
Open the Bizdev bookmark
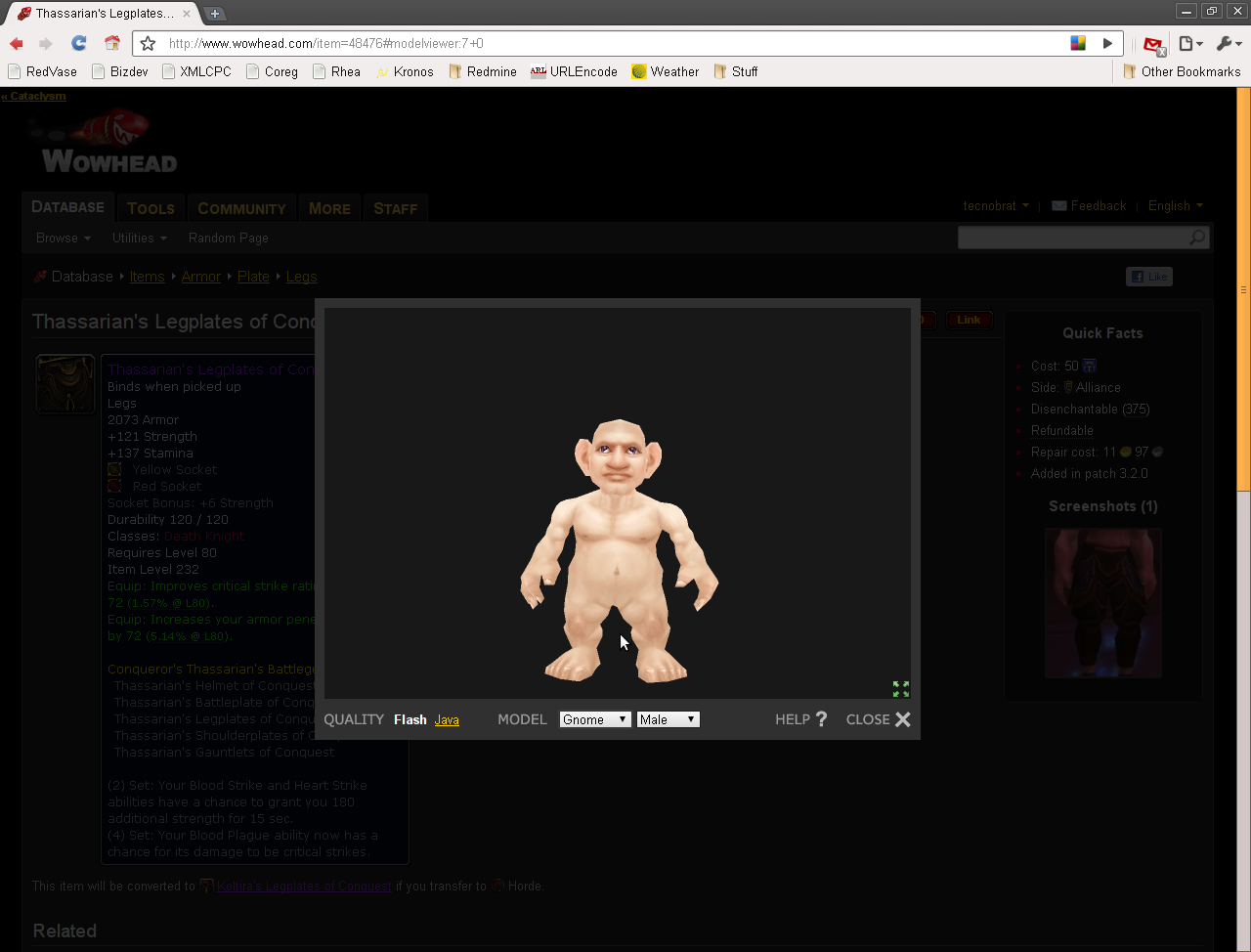119,71
